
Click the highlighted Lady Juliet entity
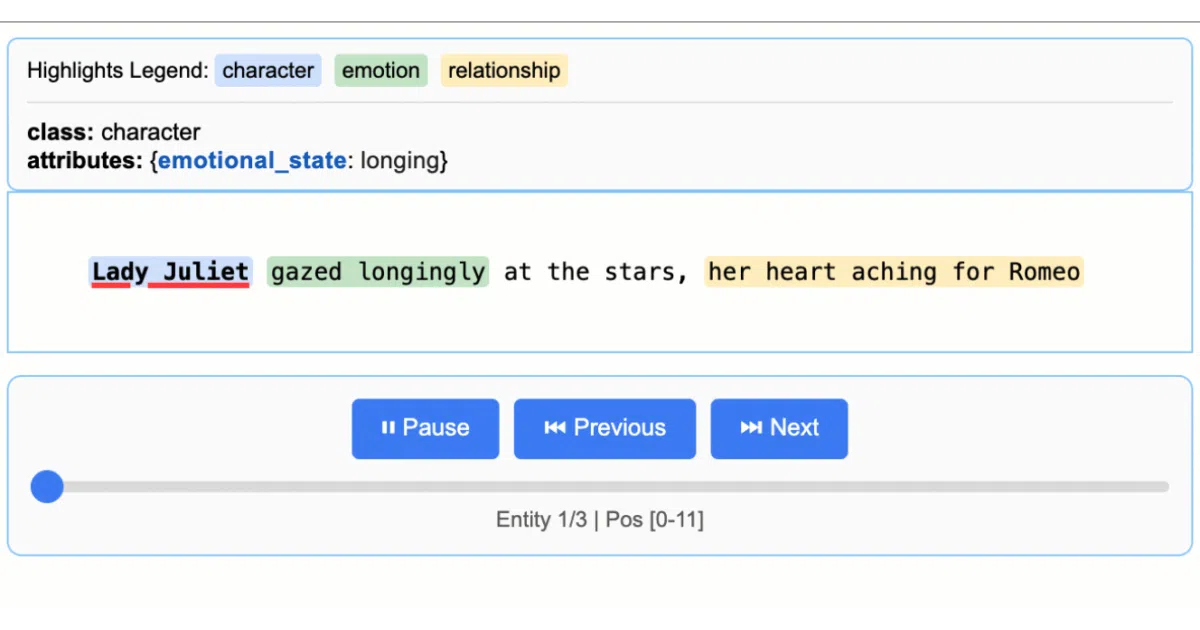click(x=170, y=271)
